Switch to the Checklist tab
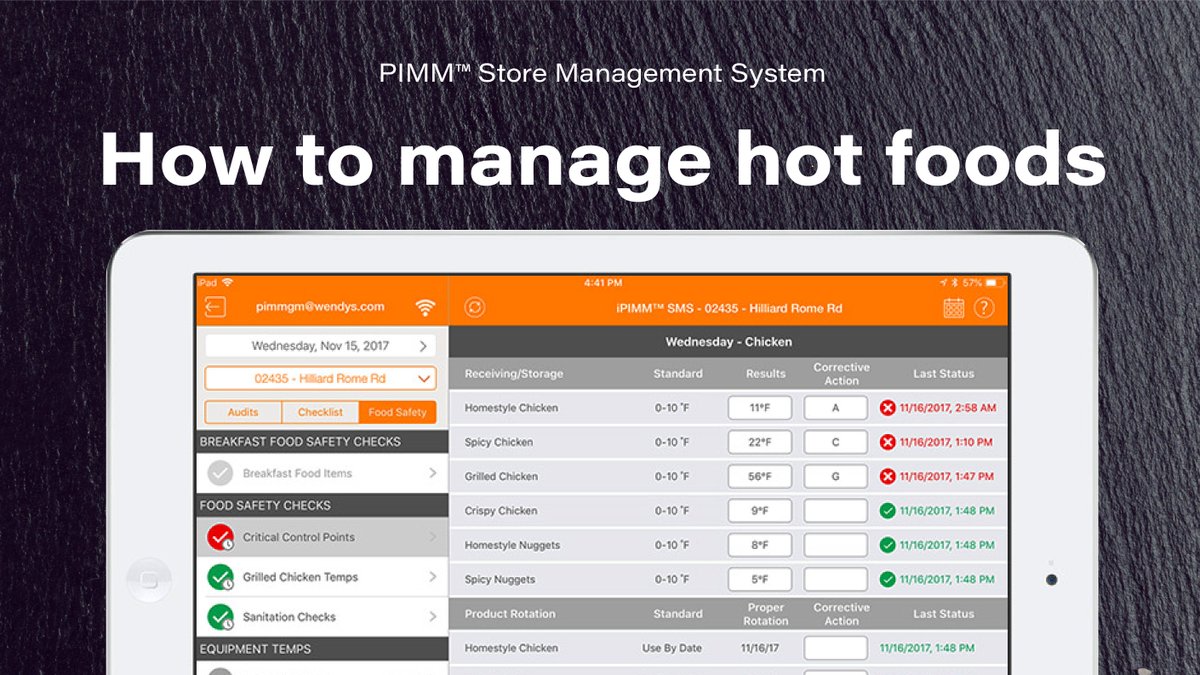1200x675 pixels. tap(320, 412)
